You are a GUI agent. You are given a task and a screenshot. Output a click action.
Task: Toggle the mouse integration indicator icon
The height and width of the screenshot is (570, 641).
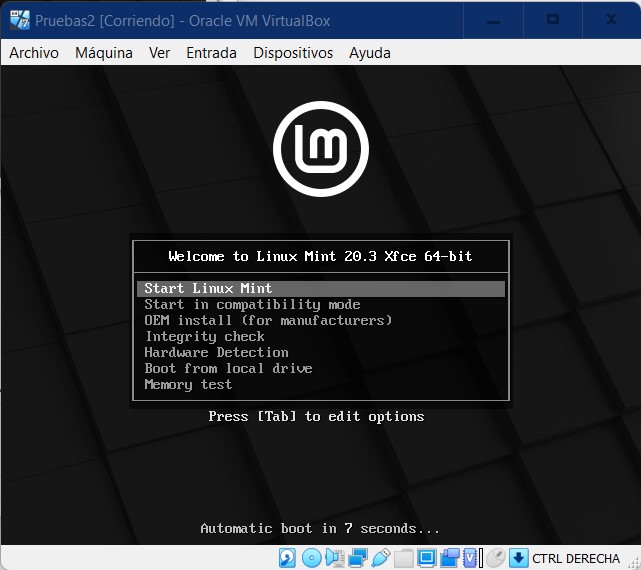(x=495, y=558)
